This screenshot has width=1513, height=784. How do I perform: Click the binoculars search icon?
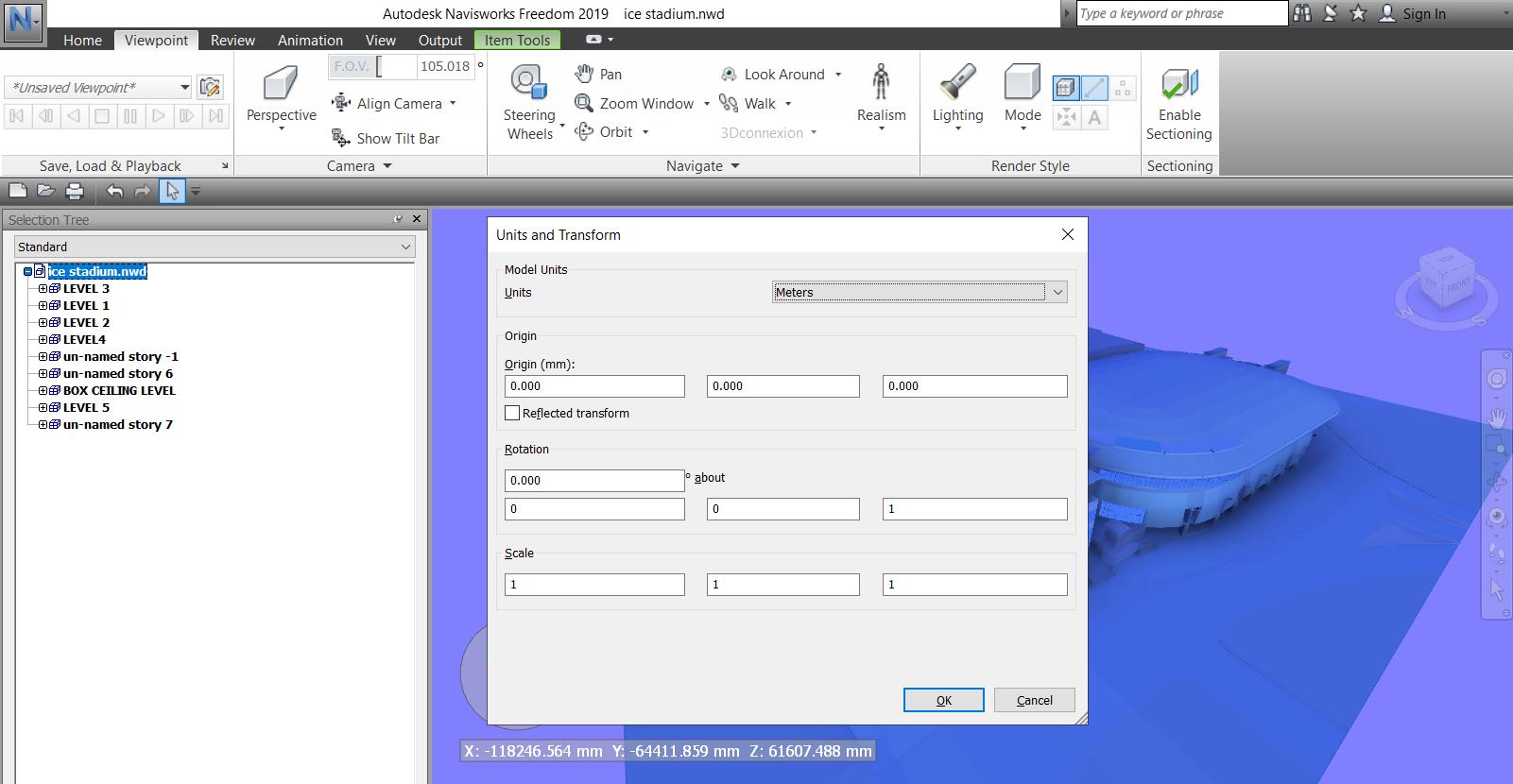click(x=1302, y=13)
